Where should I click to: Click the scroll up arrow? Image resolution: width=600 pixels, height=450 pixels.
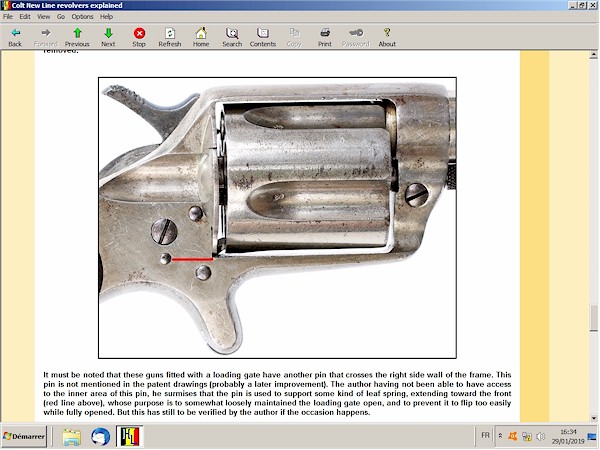[x=593, y=55]
